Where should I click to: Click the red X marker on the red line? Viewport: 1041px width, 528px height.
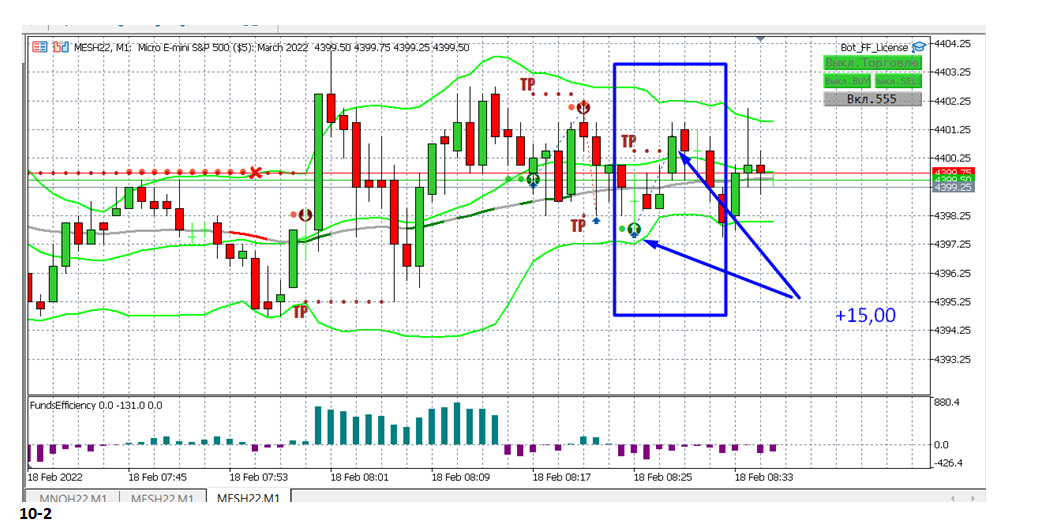pos(255,173)
